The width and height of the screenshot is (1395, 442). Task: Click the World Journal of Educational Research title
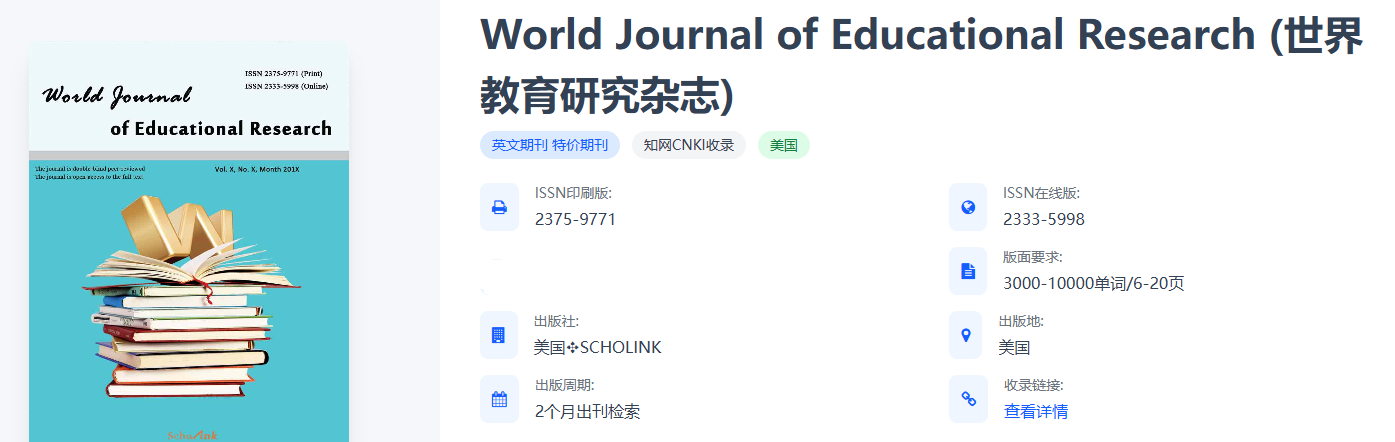click(x=922, y=65)
